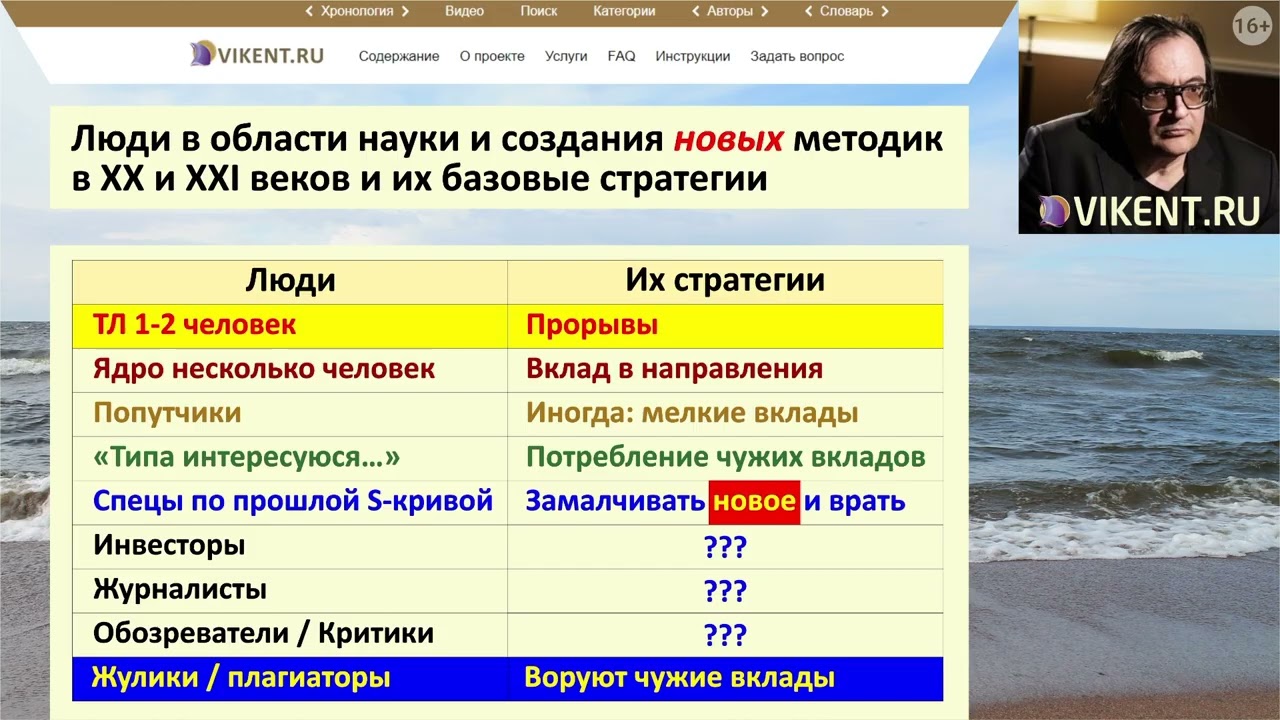Open the Видео navigation item
The width and height of the screenshot is (1280, 720).
(x=464, y=12)
